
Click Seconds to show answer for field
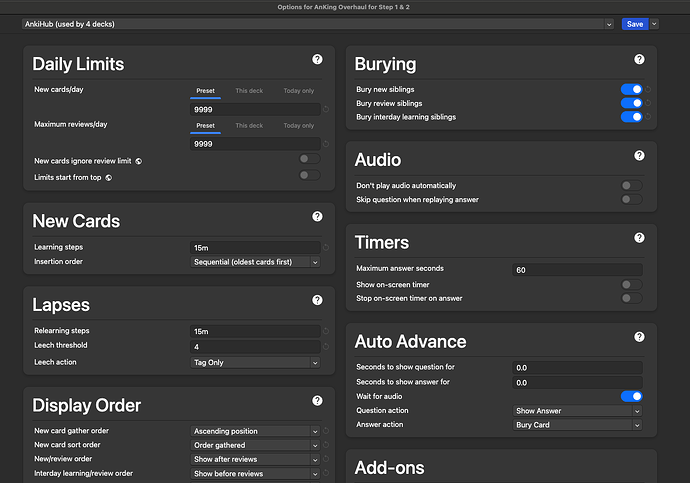coord(577,382)
